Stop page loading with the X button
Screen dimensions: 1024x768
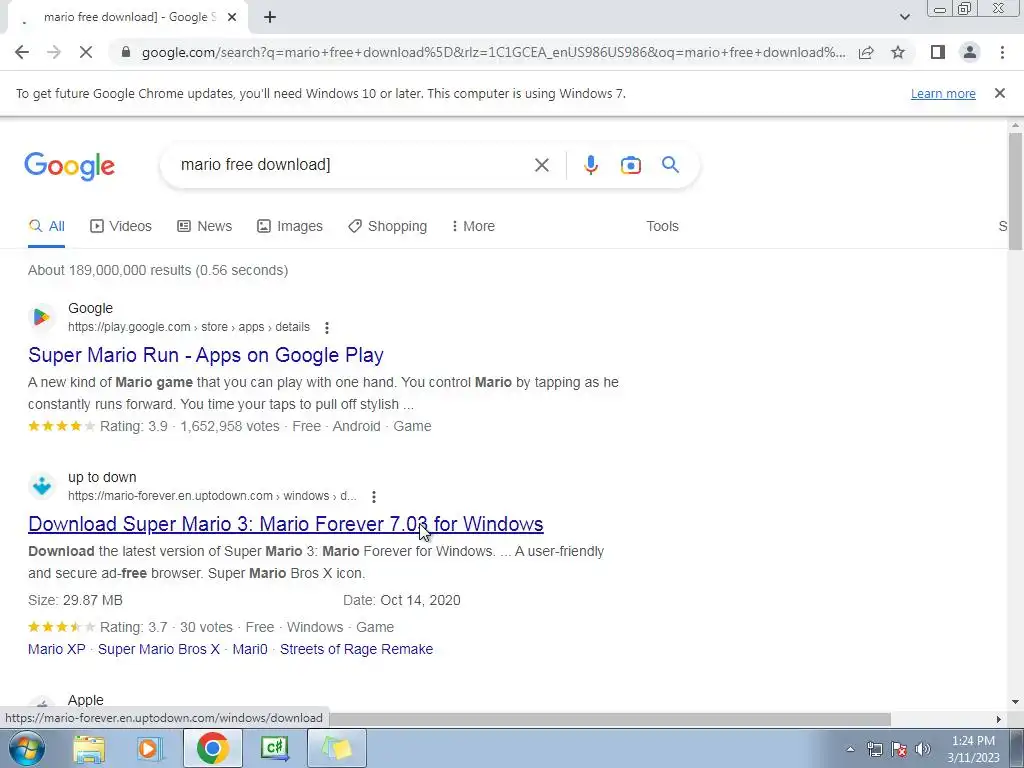[86, 52]
